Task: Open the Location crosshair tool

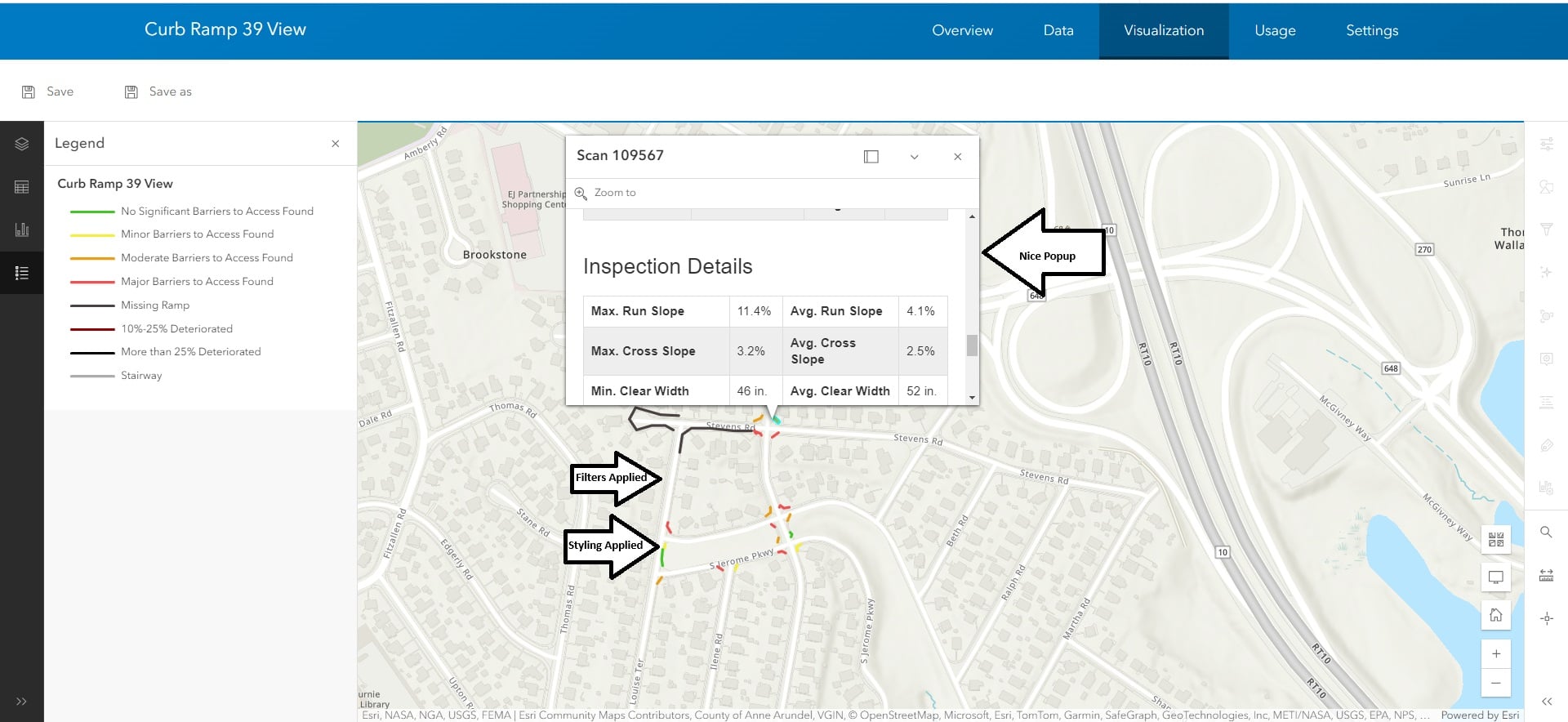Action: (1547, 618)
